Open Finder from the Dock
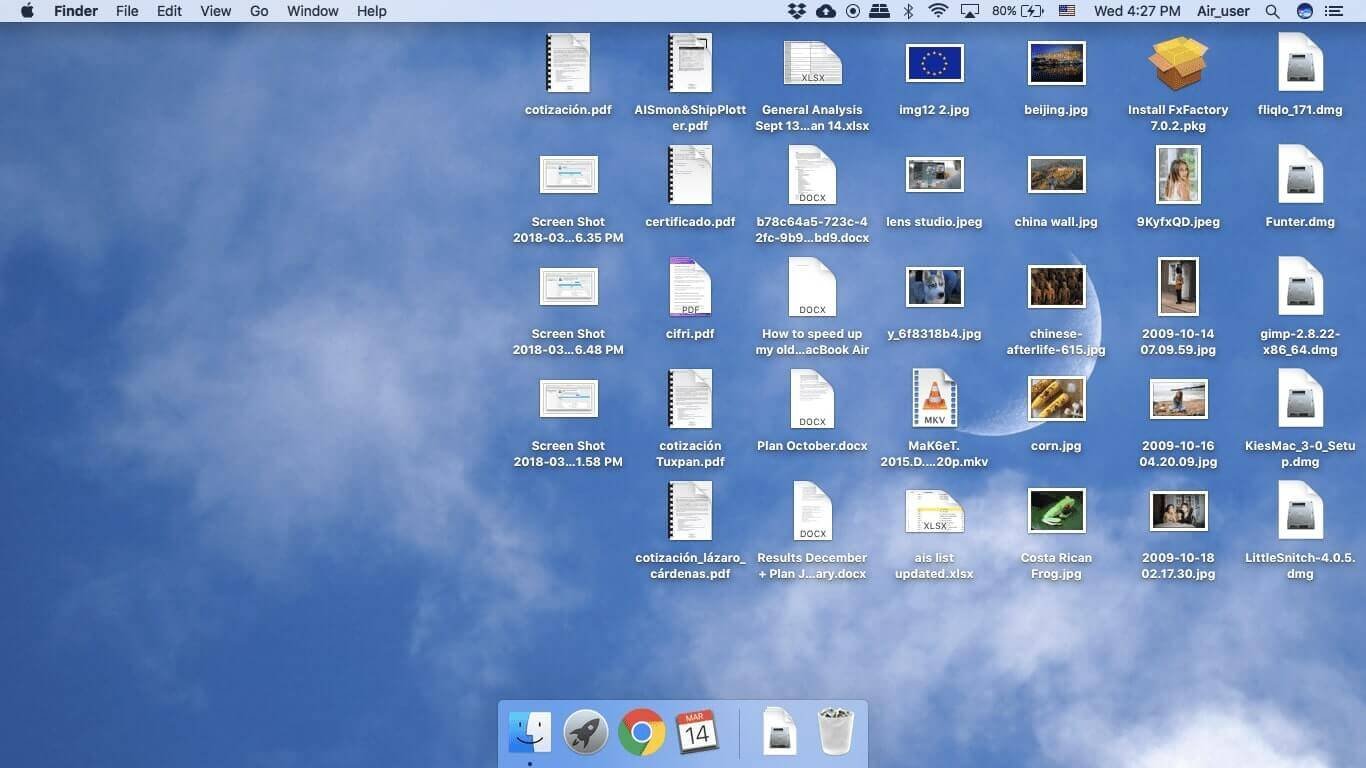 [529, 733]
